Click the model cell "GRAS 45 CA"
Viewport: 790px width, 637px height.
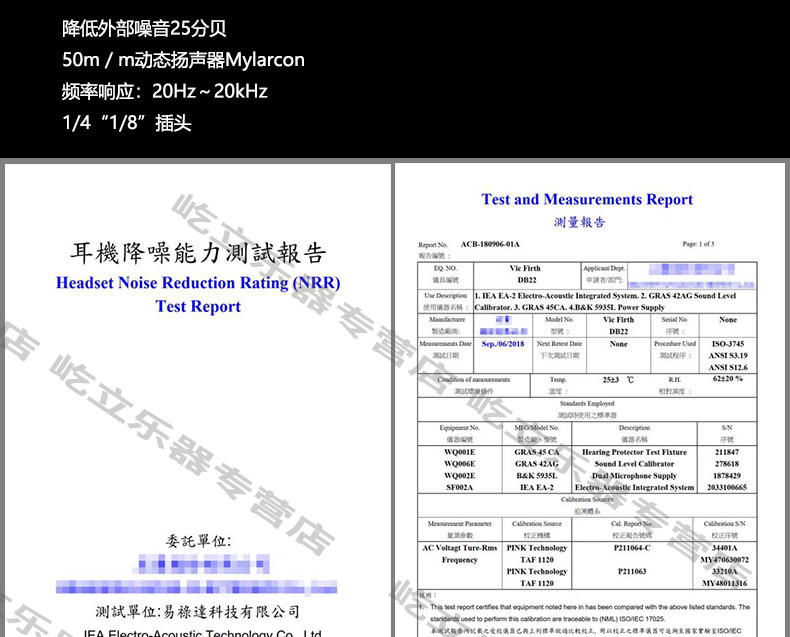[537, 452]
